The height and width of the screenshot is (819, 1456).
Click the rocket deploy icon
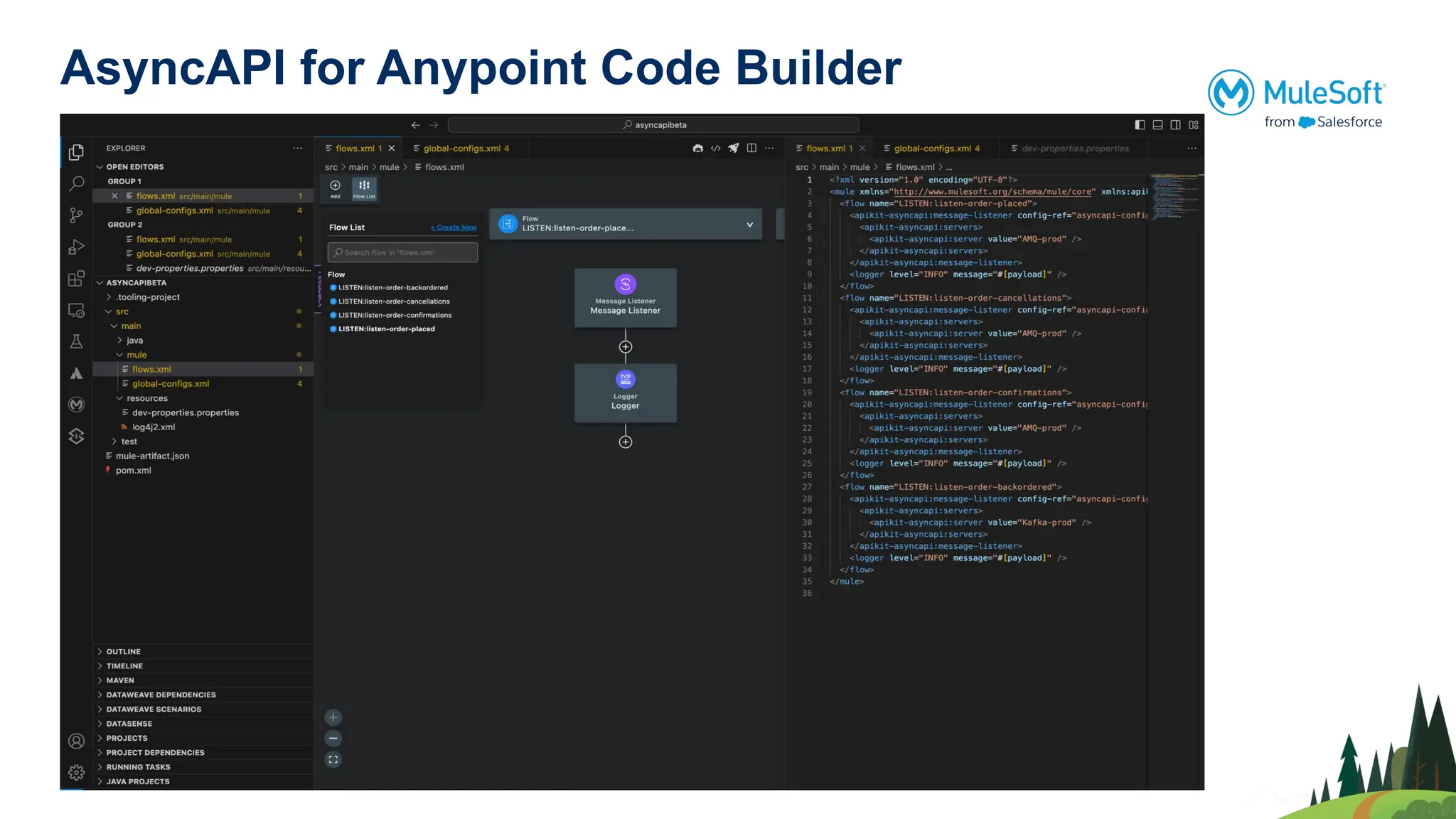734,149
